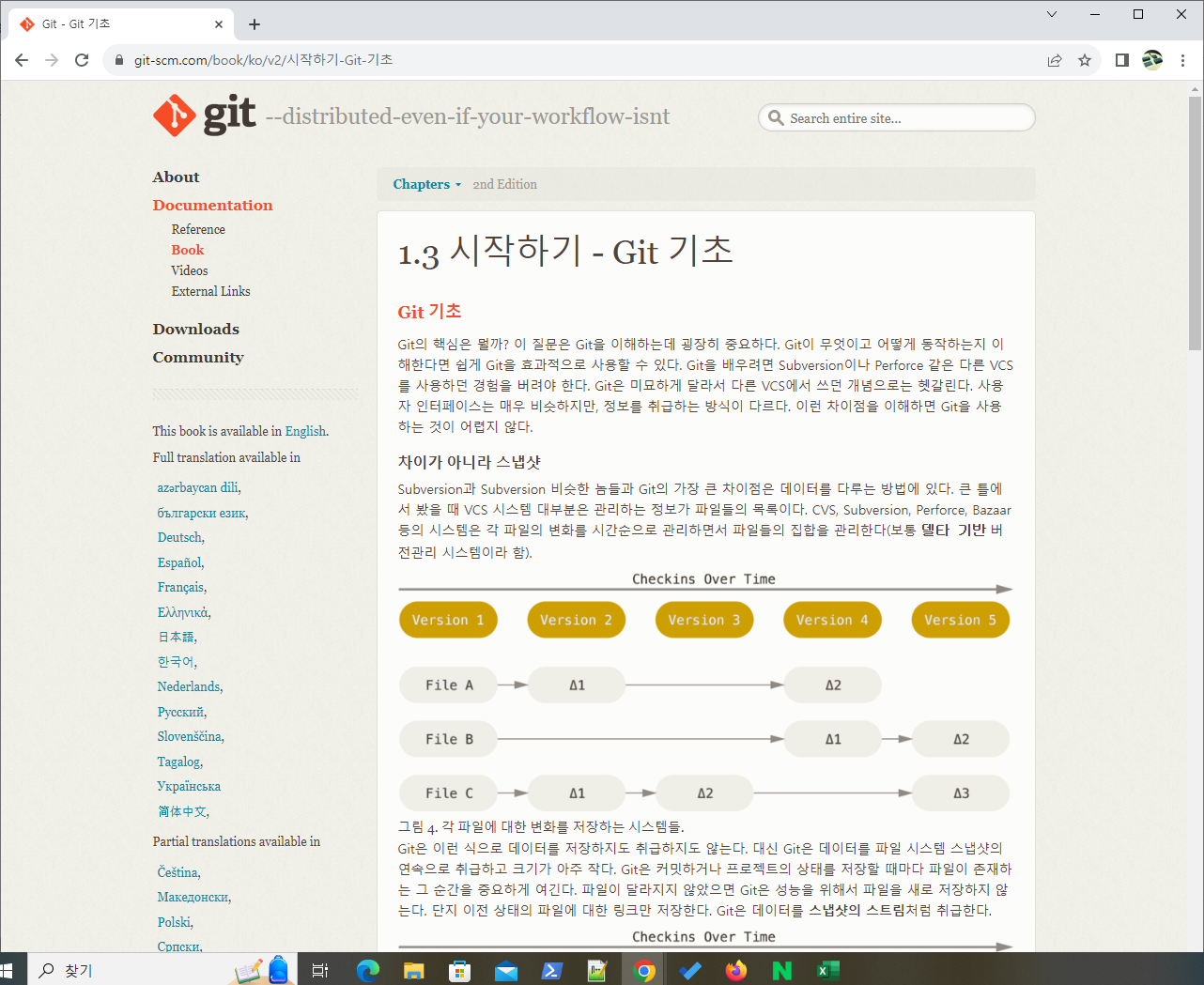Select Book in sidebar
Viewport: 1204px width, 985px height.
tap(187, 250)
